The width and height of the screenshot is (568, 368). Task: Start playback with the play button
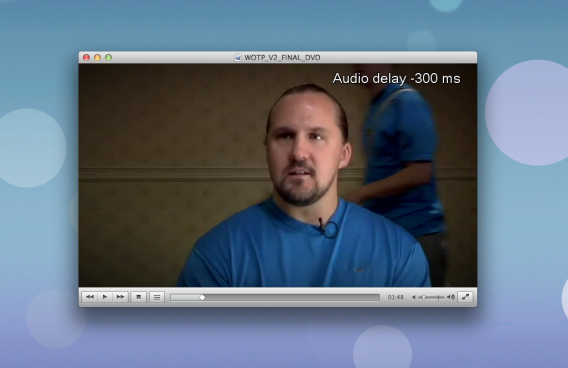point(105,297)
